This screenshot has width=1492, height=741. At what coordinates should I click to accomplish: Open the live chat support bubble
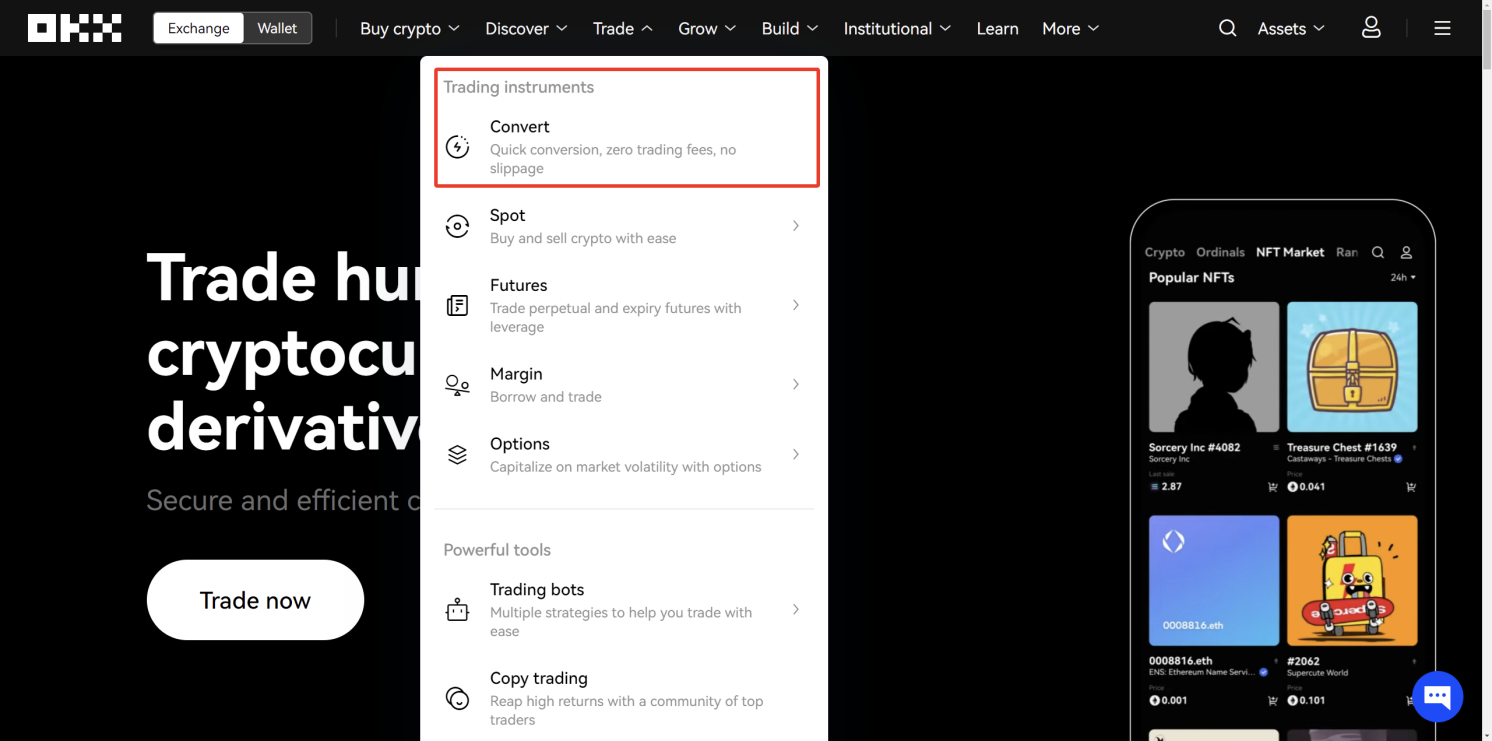click(1437, 696)
